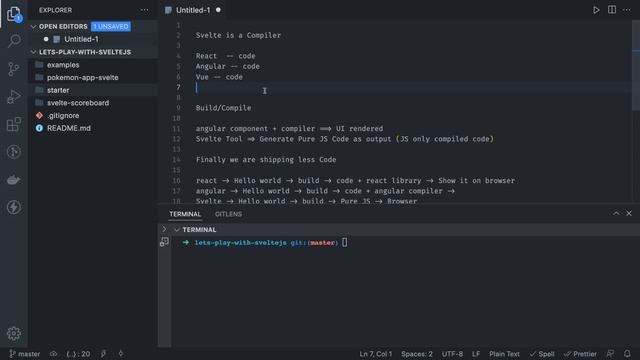This screenshot has width=640, height=360.
Task: Click the split terminal icon in panel gutter
Action: [x=164, y=242]
